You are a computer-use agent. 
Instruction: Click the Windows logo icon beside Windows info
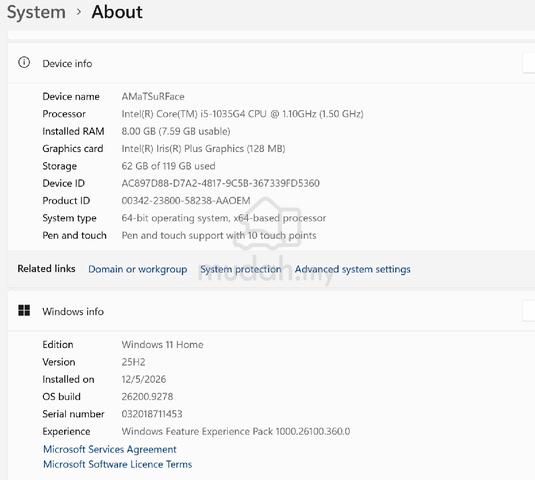[x=24, y=310]
